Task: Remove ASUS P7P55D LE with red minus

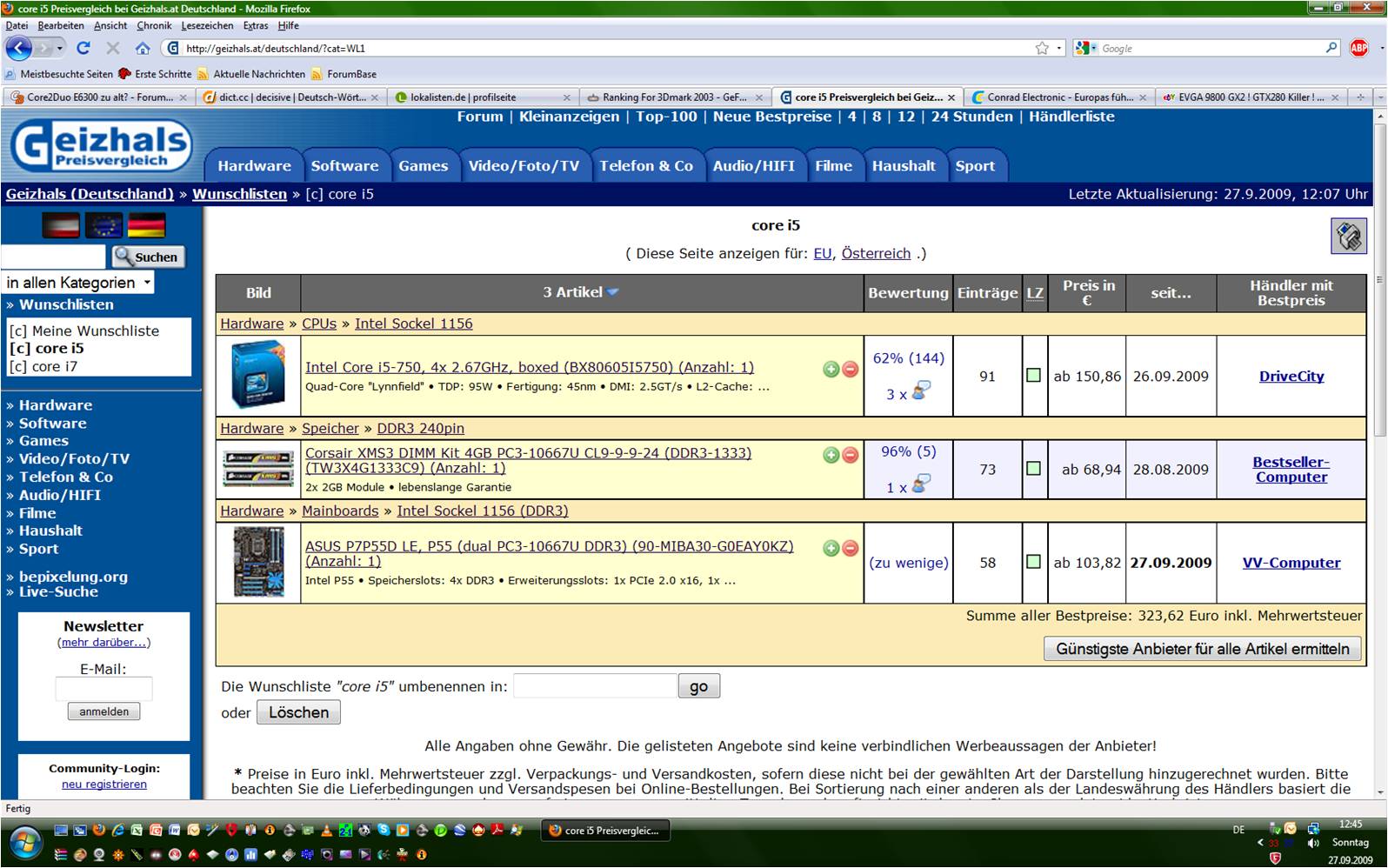Action: [850, 548]
